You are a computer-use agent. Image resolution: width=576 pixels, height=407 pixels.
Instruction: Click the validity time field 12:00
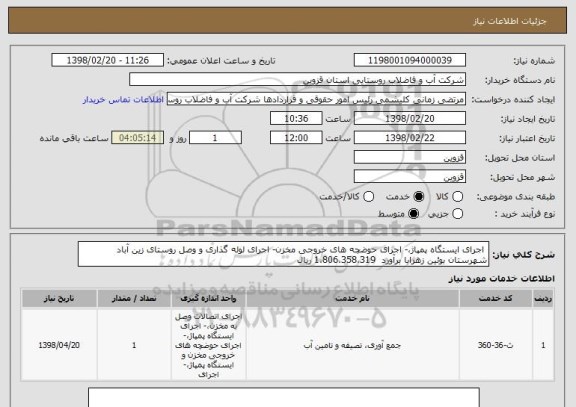(x=296, y=138)
